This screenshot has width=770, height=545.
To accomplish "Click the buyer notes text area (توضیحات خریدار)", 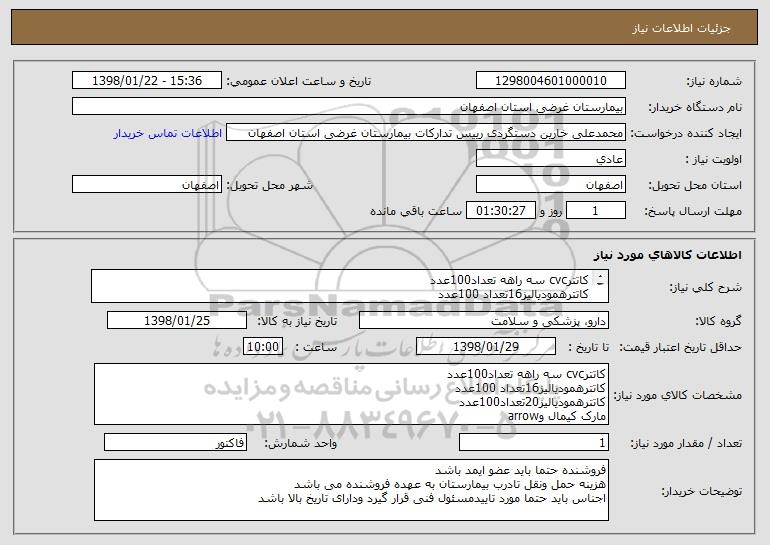I will (351, 490).
